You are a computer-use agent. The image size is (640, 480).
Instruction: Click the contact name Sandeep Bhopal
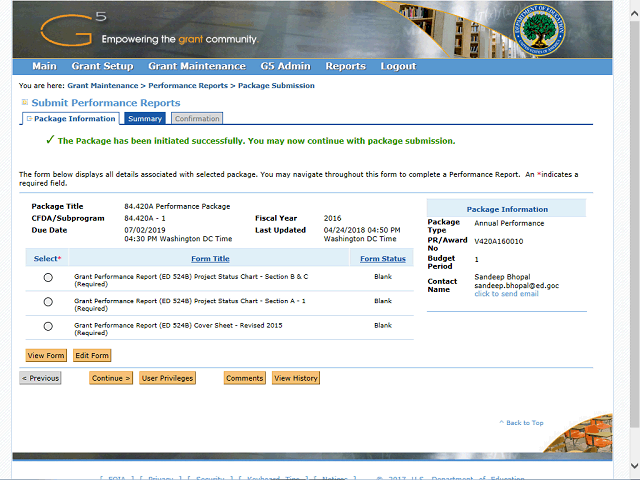[x=502, y=277]
